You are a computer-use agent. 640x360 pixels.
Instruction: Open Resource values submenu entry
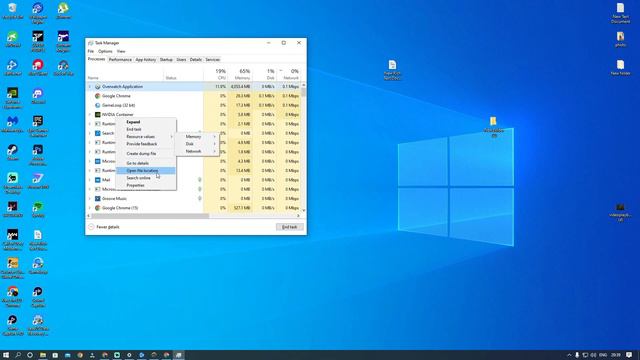[146, 137]
